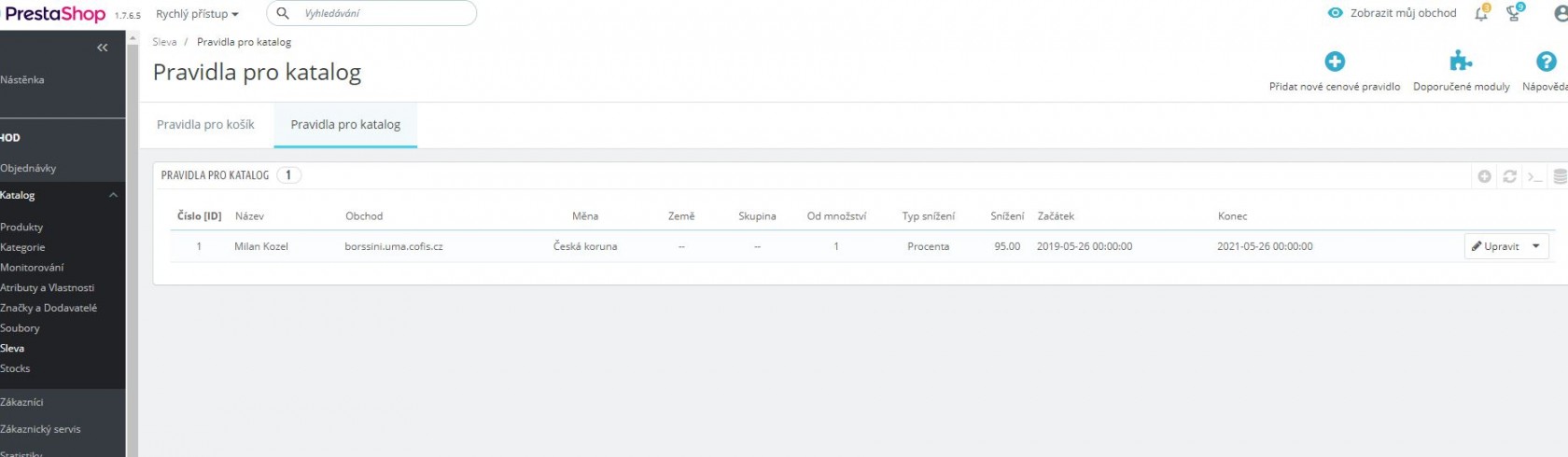This screenshot has height=457, width=1568.
Task: Select Pravidla pro katalog tab
Action: click(x=345, y=125)
